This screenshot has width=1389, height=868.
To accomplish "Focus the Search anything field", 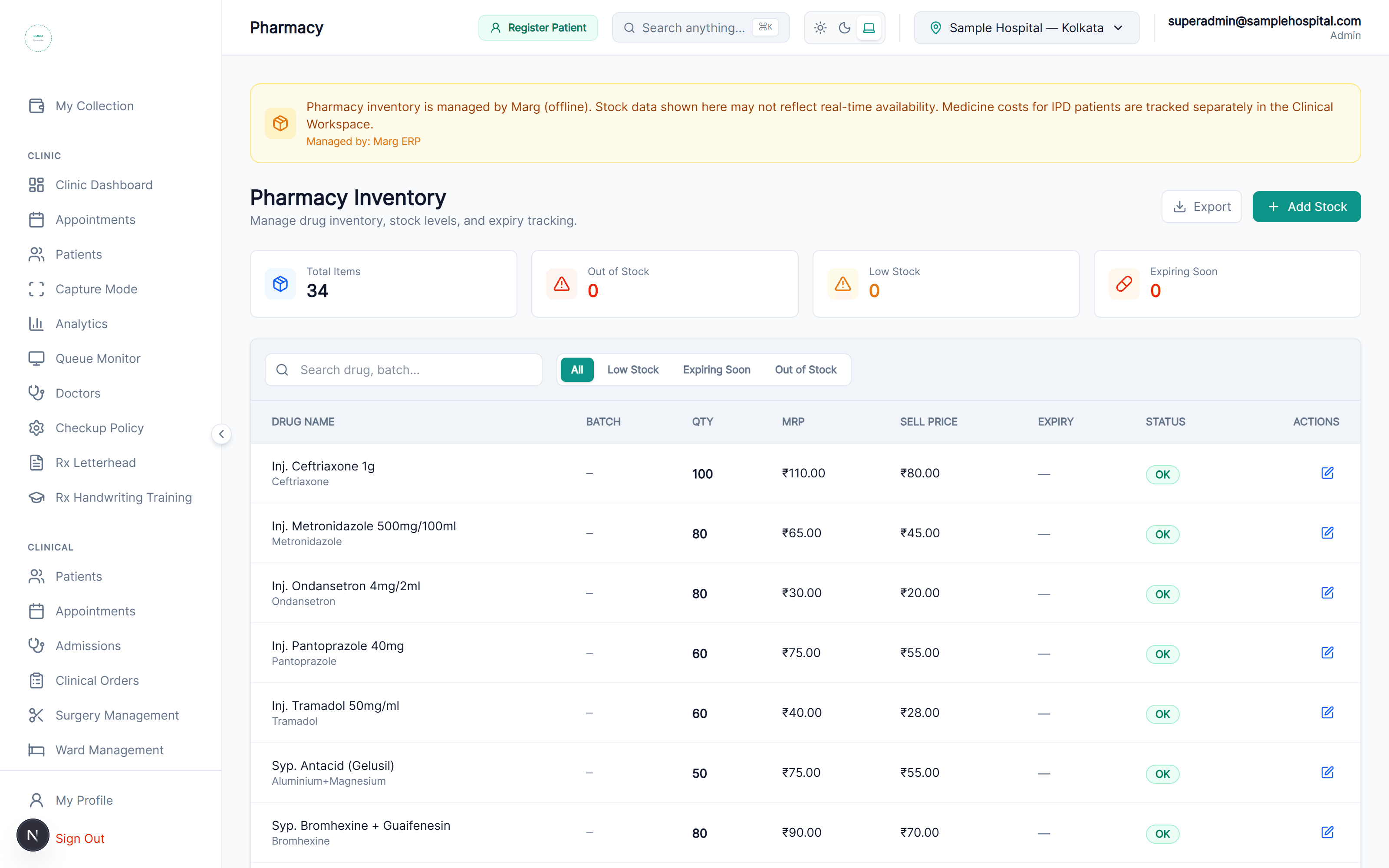I will (x=700, y=27).
